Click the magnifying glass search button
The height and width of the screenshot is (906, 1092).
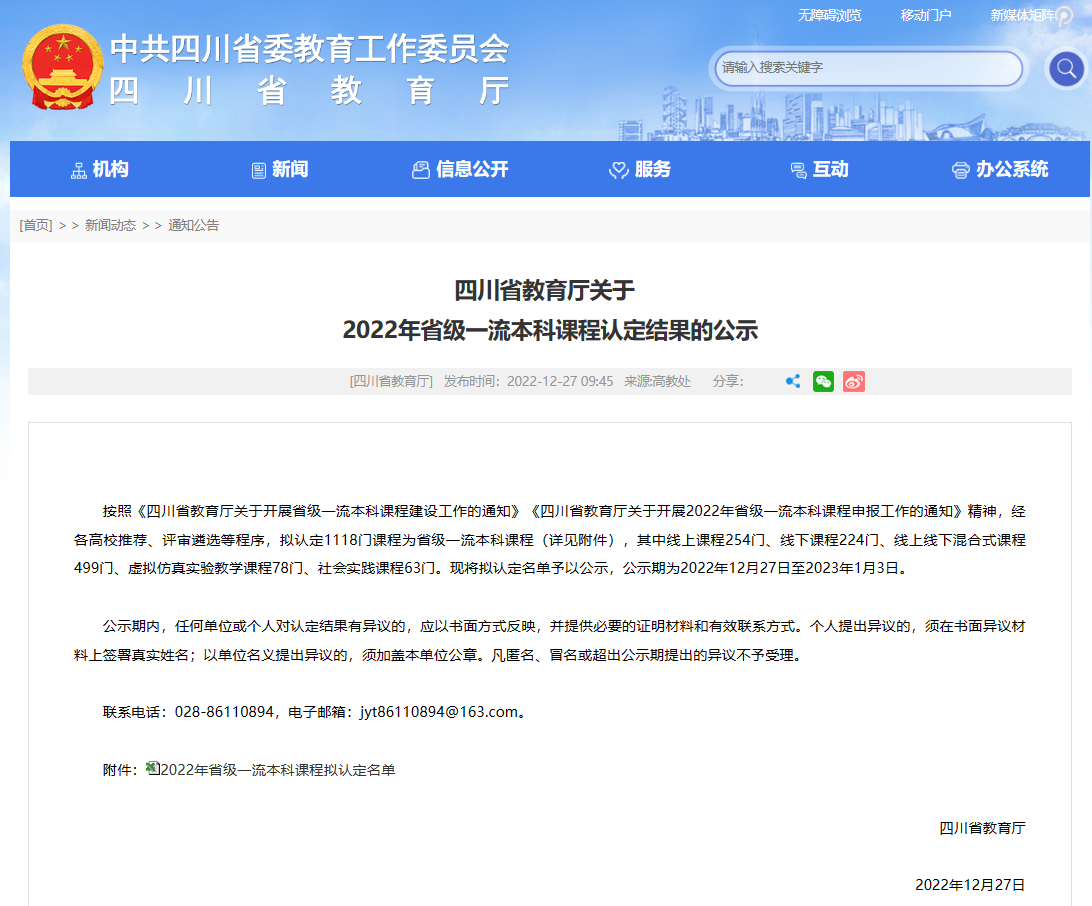click(x=1066, y=69)
